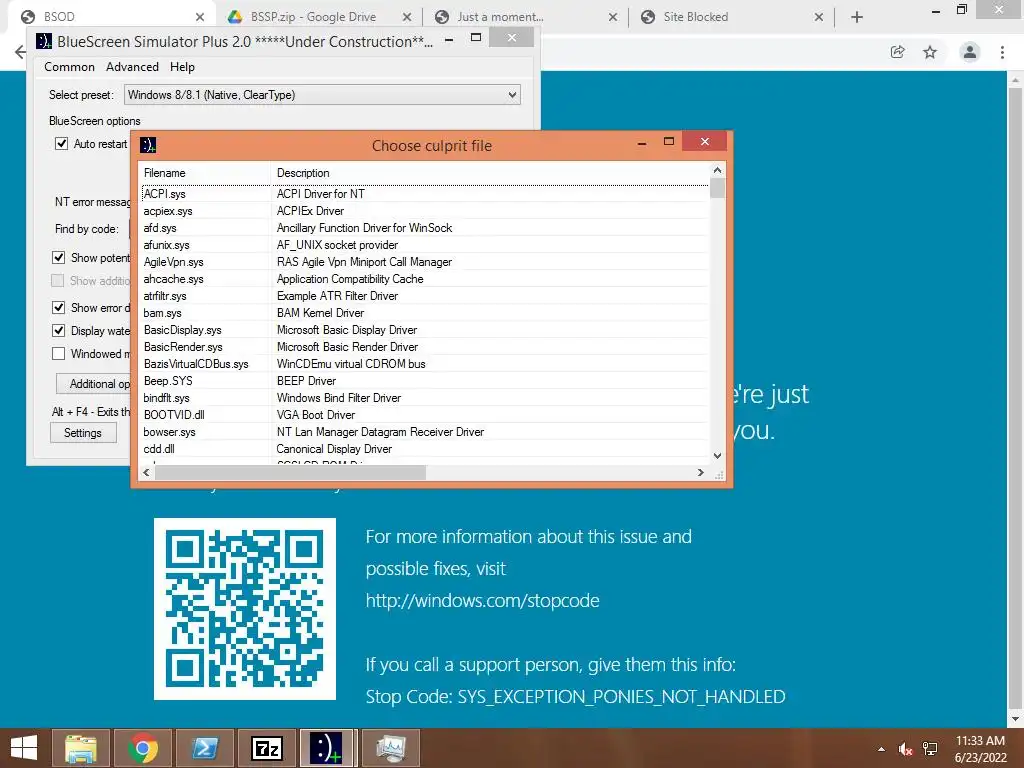The image size is (1024, 768).
Task: Click the culprit list horizontal scrollbar thumb
Action: 290,472
